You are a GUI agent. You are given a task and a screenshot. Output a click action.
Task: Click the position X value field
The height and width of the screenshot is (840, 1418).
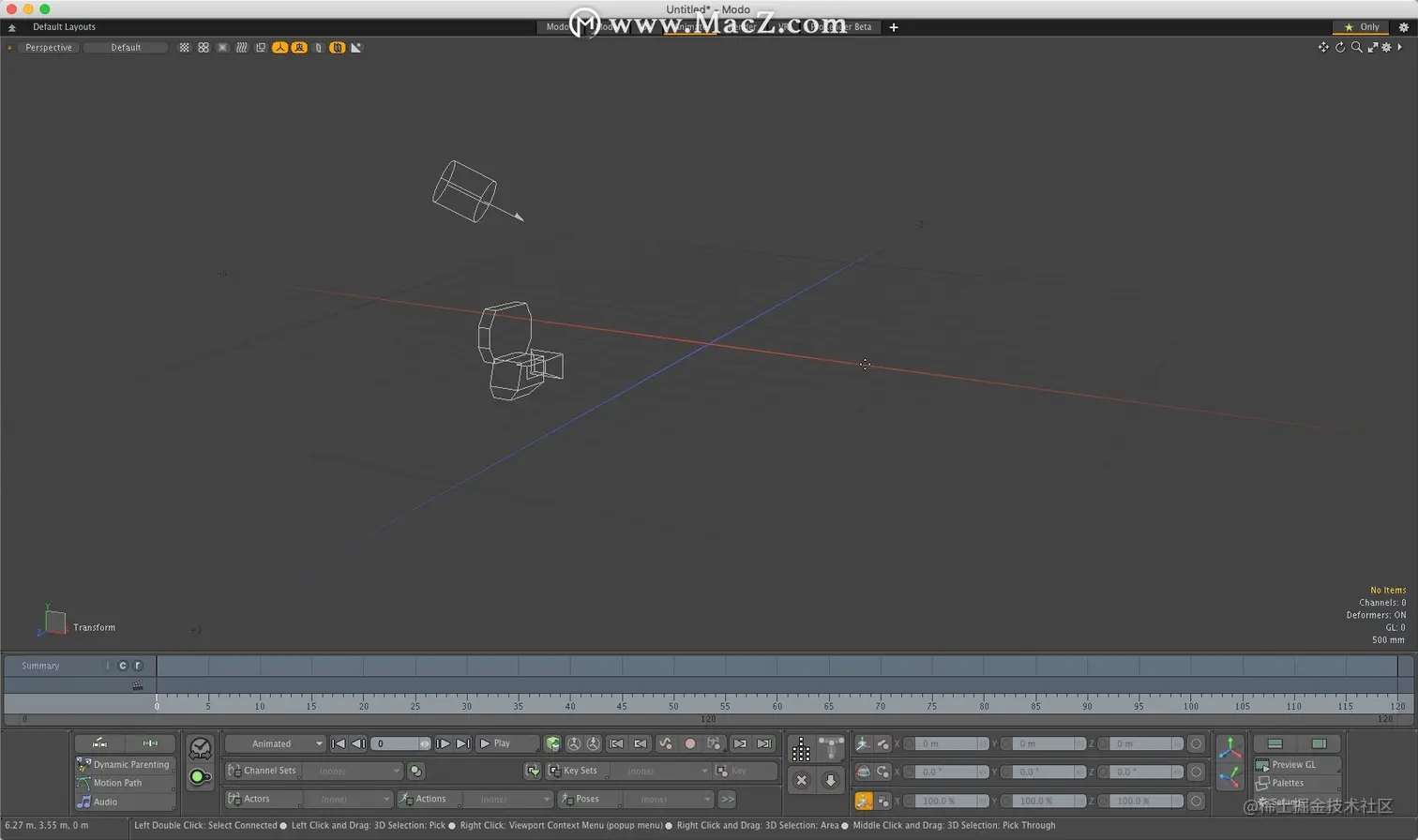(x=946, y=743)
